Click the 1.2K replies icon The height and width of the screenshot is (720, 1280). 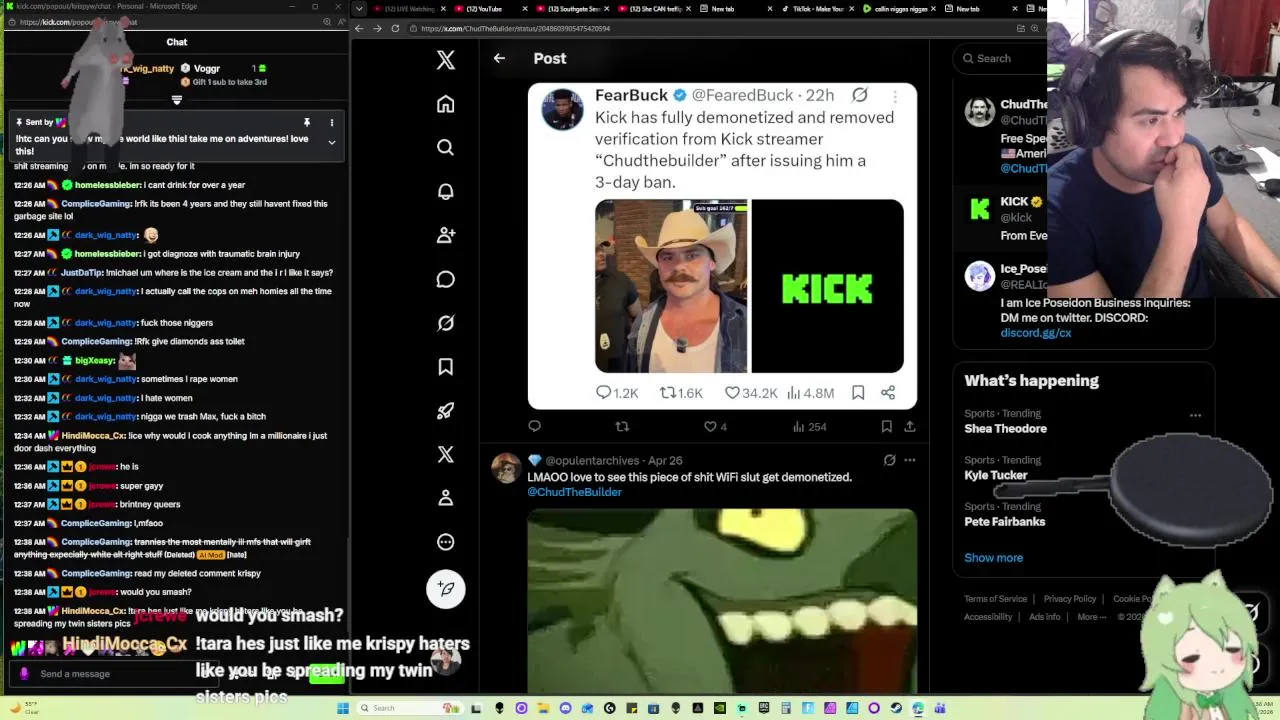(604, 393)
